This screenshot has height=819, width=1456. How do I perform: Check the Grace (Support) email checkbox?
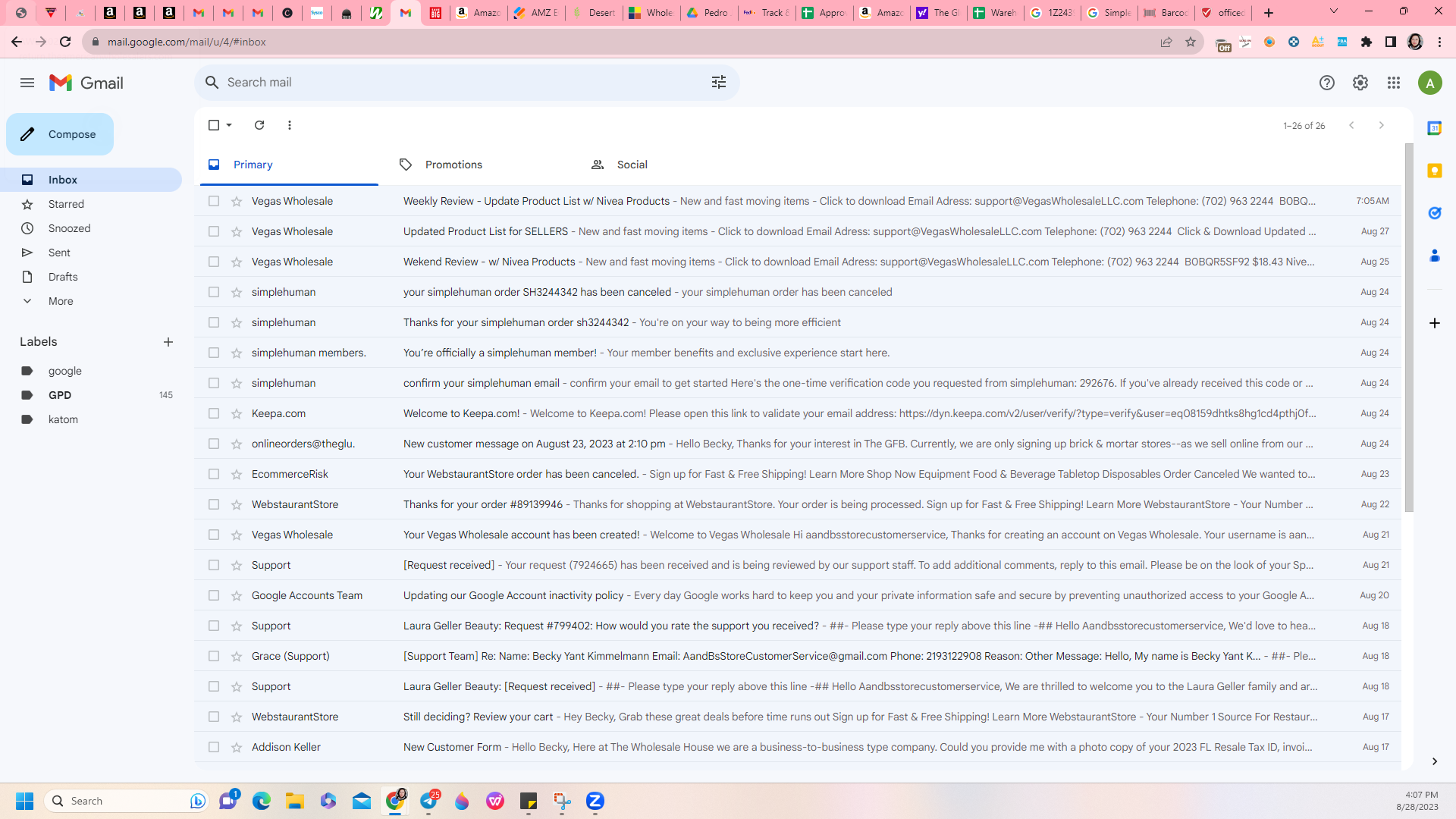click(x=214, y=656)
